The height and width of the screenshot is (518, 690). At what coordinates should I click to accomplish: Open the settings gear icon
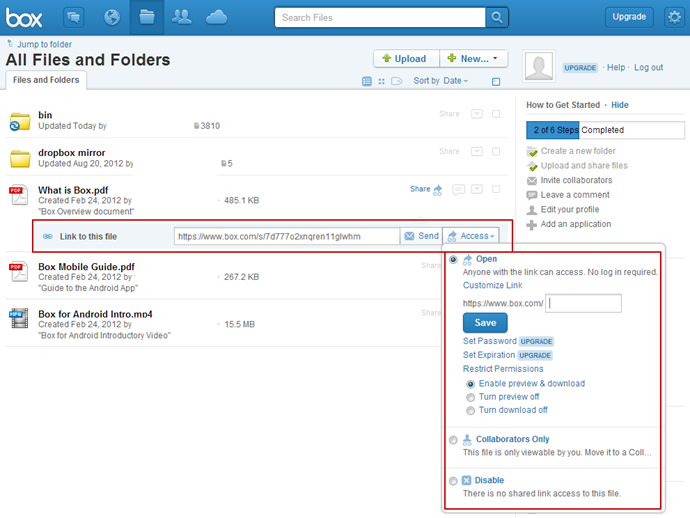pos(674,17)
